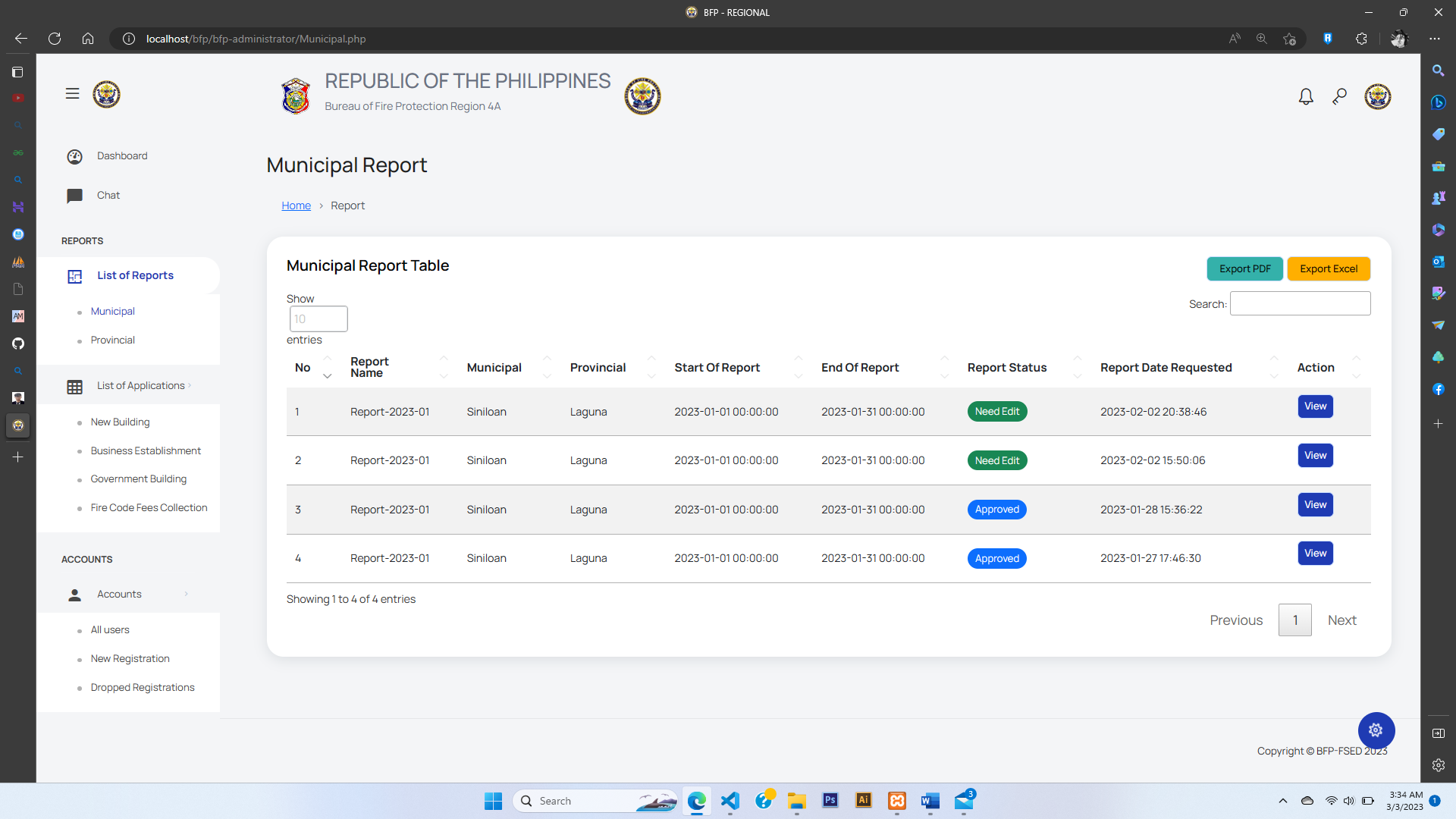Screen dimensions: 1456x819
Task: Open the Show entries count field
Action: tap(318, 319)
